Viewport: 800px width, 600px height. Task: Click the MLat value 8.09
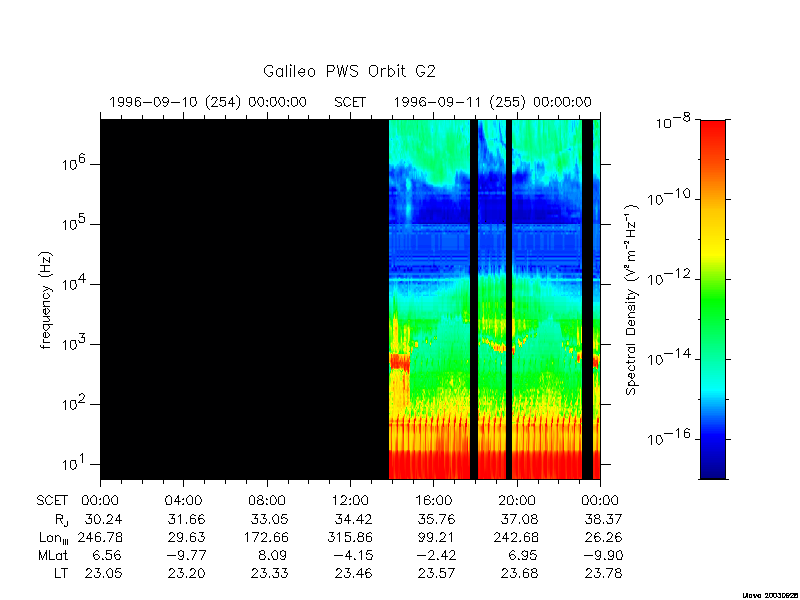point(273,555)
